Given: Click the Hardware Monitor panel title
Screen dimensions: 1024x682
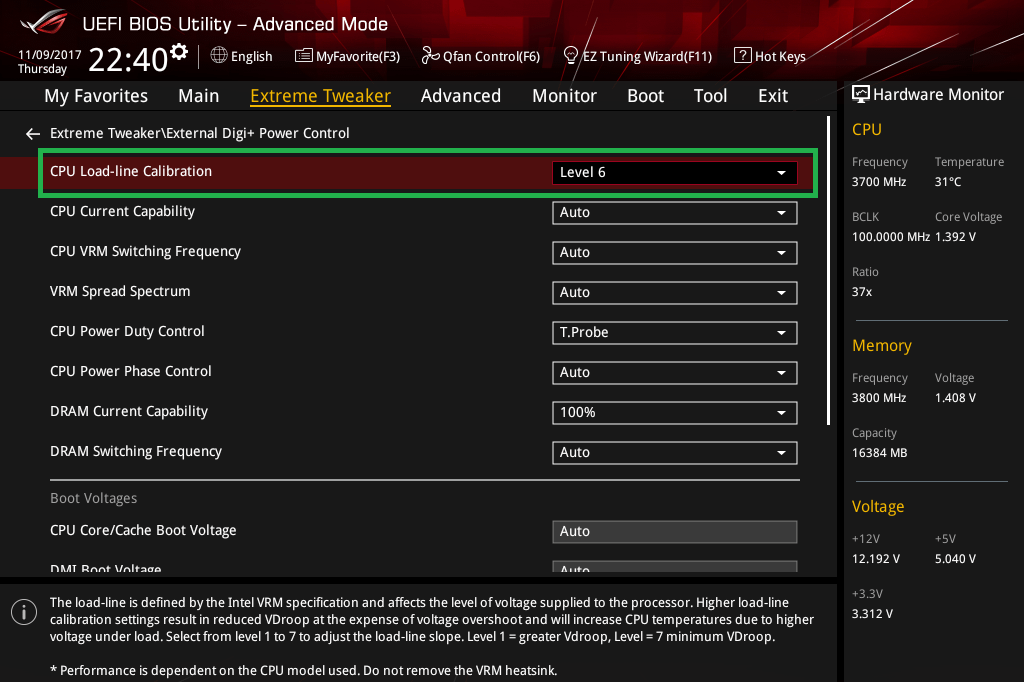Looking at the screenshot, I should click(x=938, y=95).
